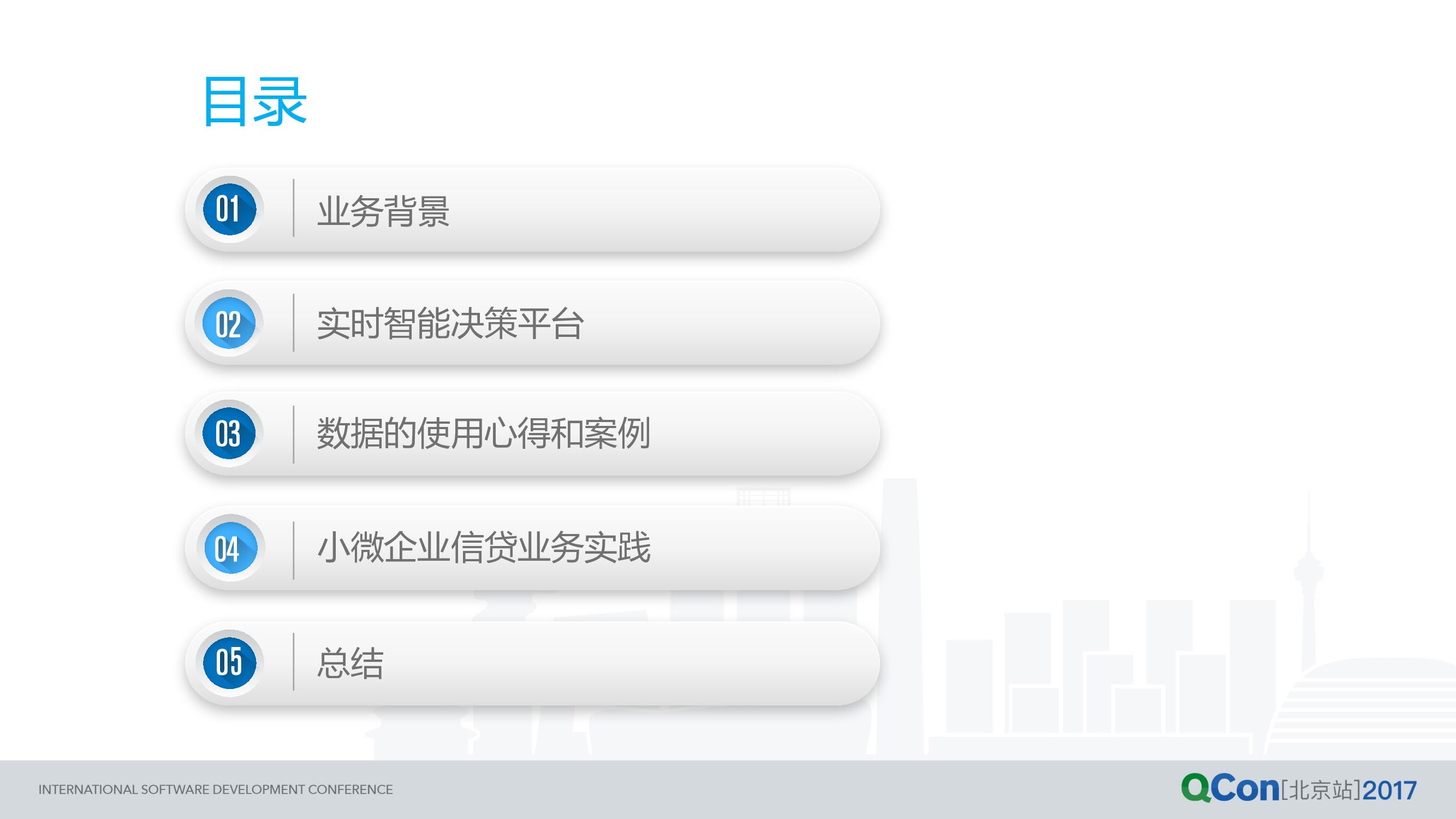
Task: Click the [北京站] text in footer
Action: pyautogui.click(x=1321, y=790)
